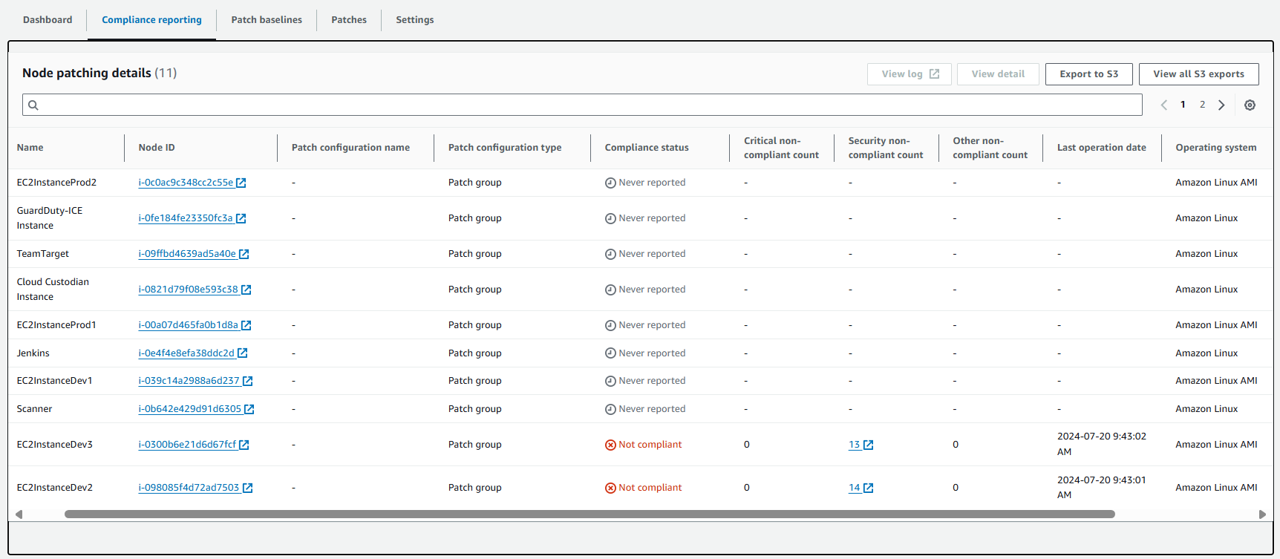Click View all S3 exports button

click(1198, 74)
